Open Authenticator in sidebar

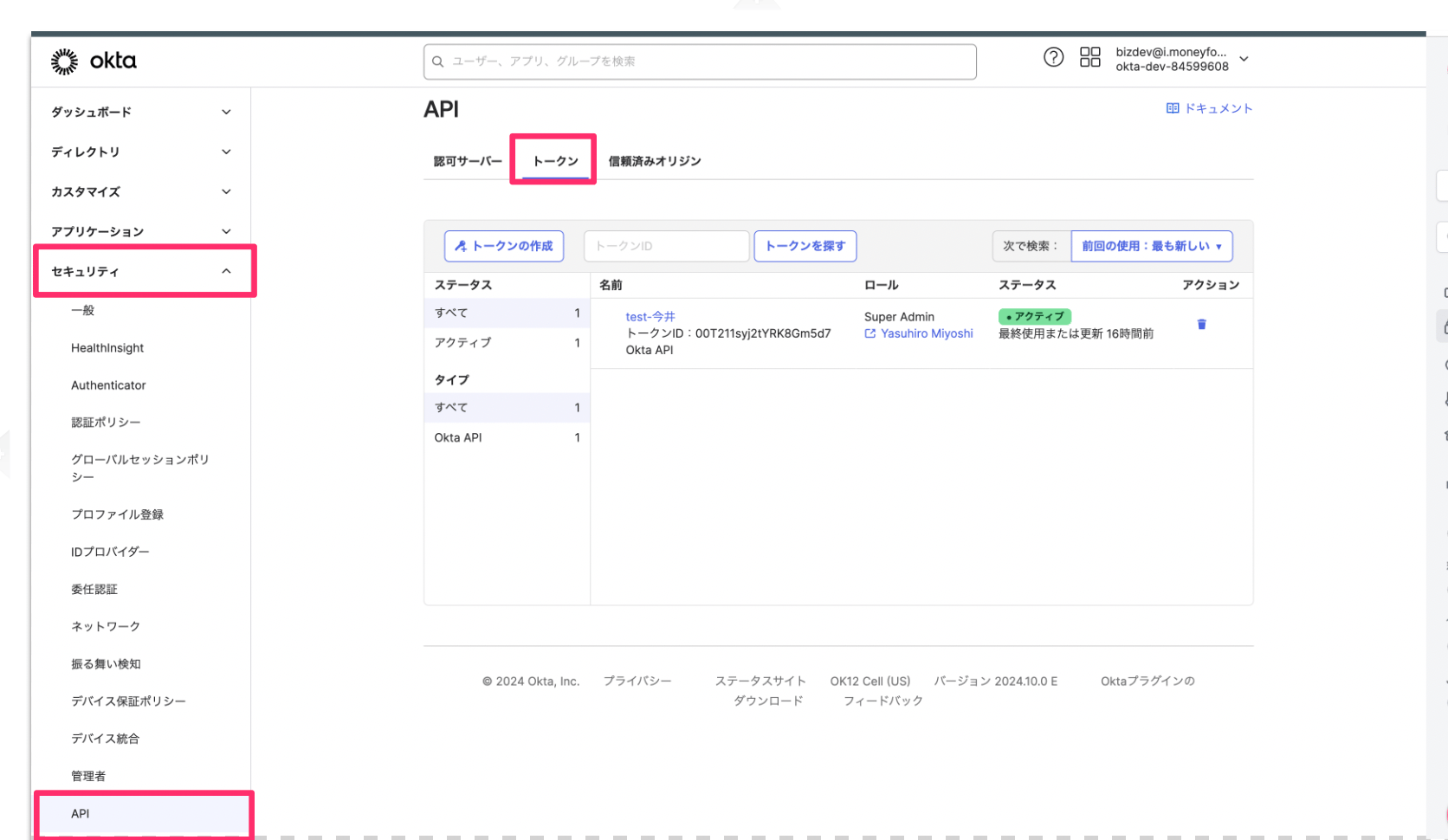[108, 384]
